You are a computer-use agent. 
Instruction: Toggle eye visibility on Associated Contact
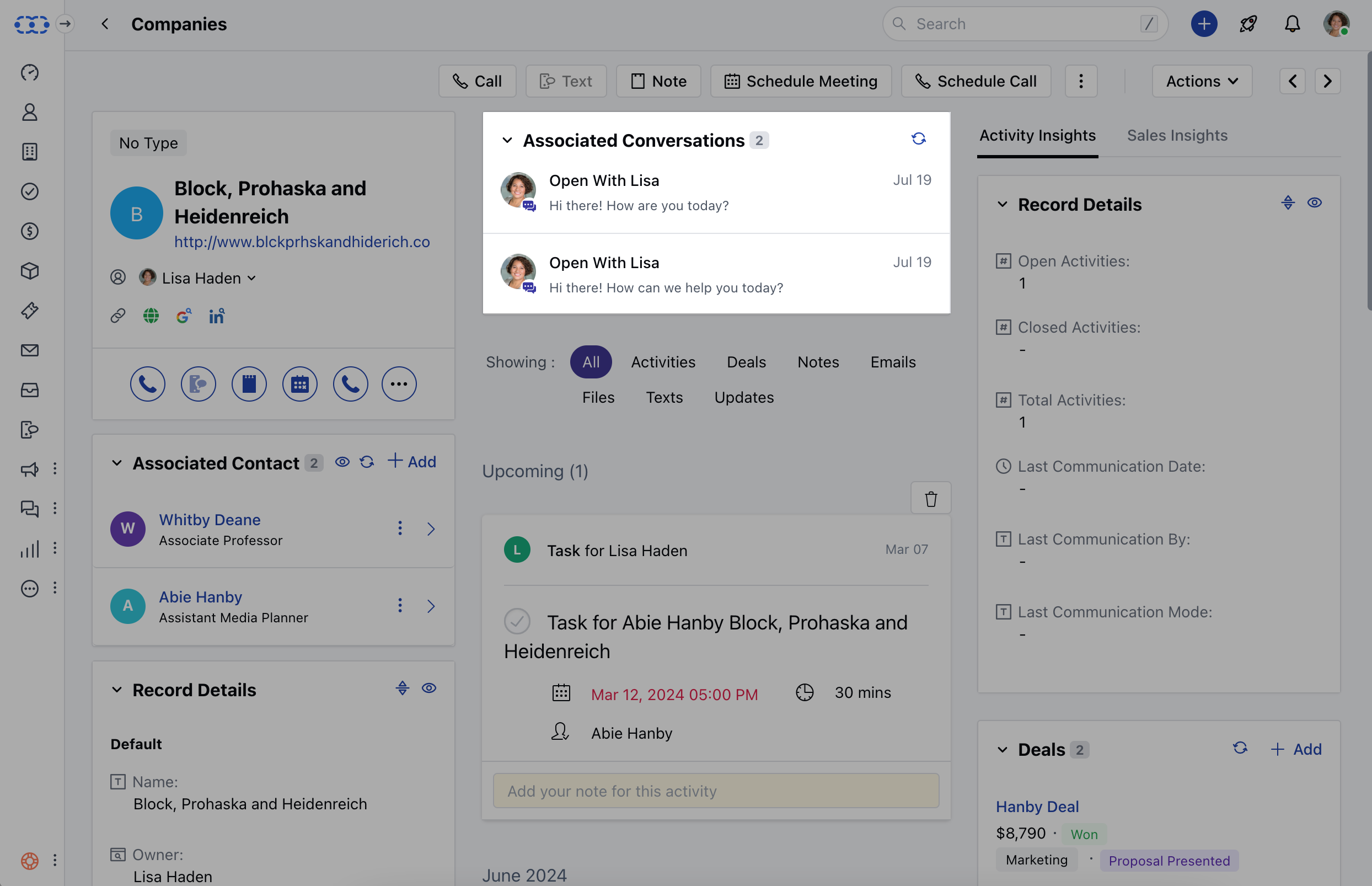click(x=342, y=462)
